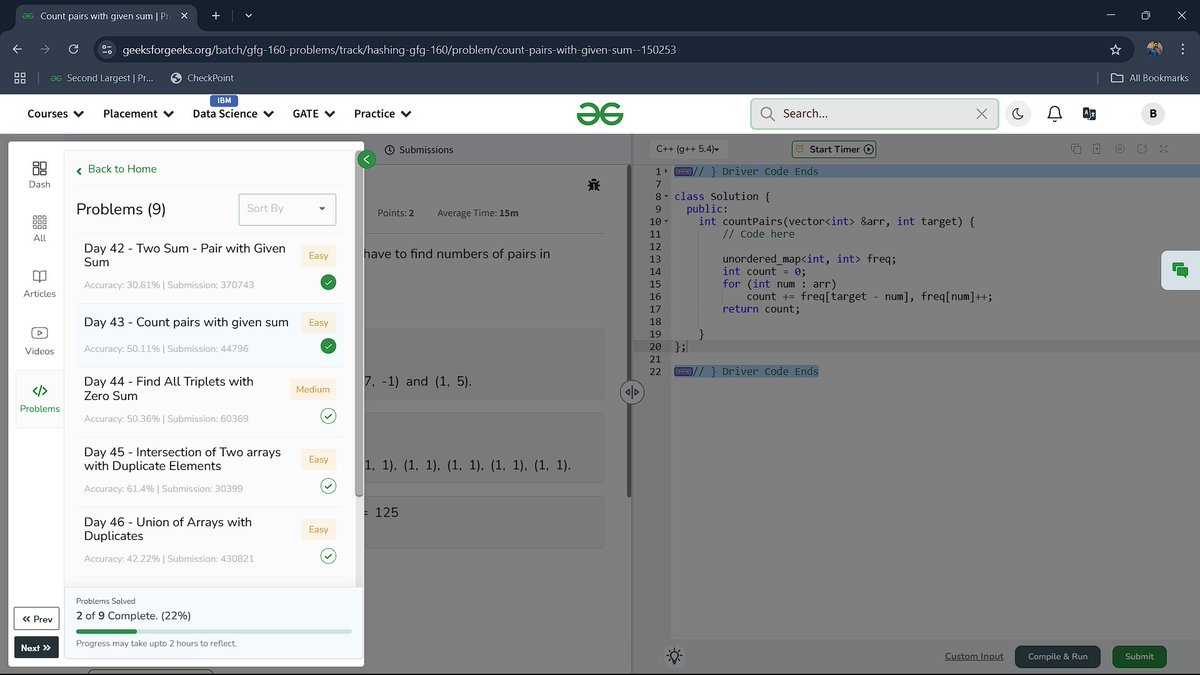Expand the Data Science menu

pyautogui.click(x=233, y=114)
